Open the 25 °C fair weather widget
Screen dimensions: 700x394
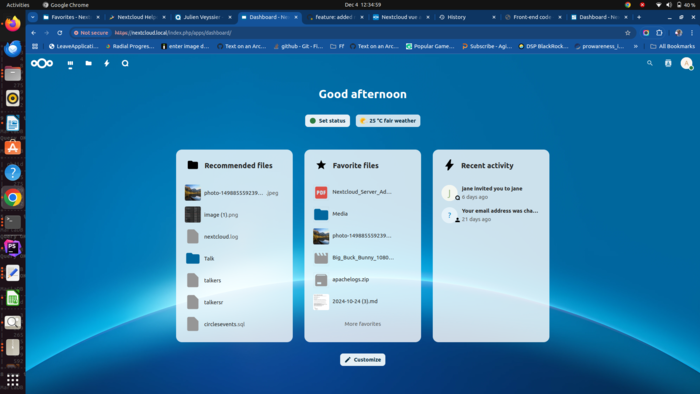388,121
